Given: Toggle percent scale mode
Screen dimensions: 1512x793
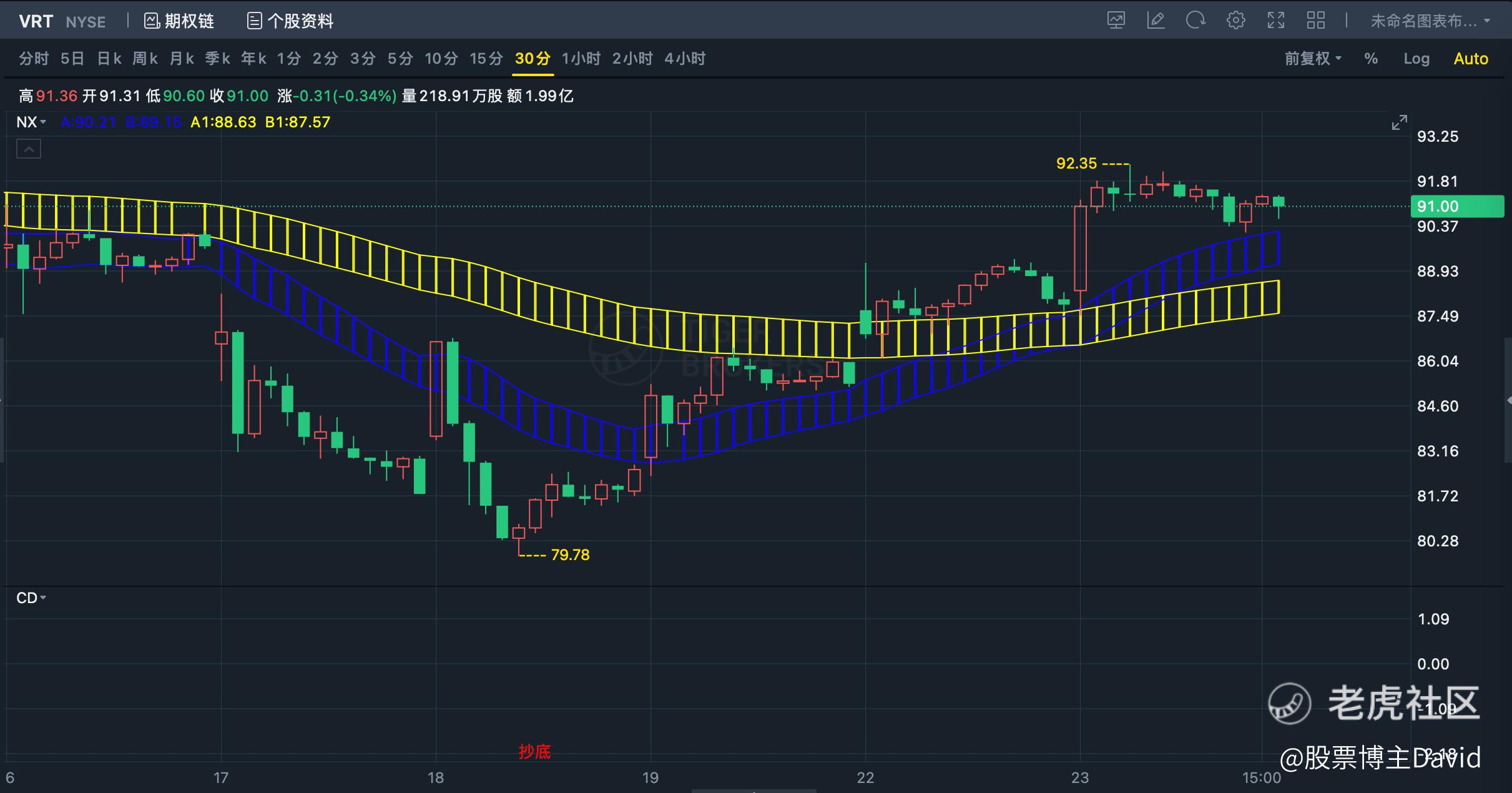Looking at the screenshot, I should 1371,59.
